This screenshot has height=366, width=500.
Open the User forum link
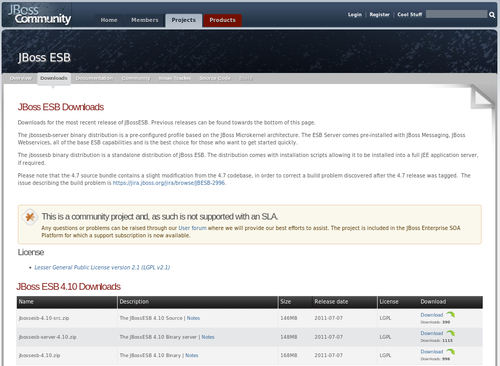(x=192, y=228)
